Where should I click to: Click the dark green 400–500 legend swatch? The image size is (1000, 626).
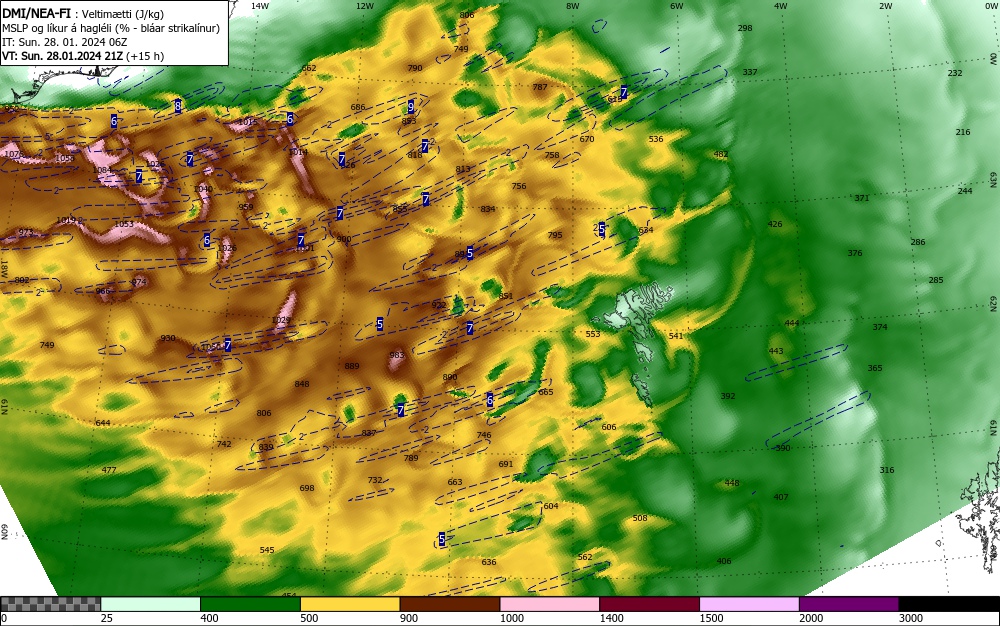pos(250,604)
